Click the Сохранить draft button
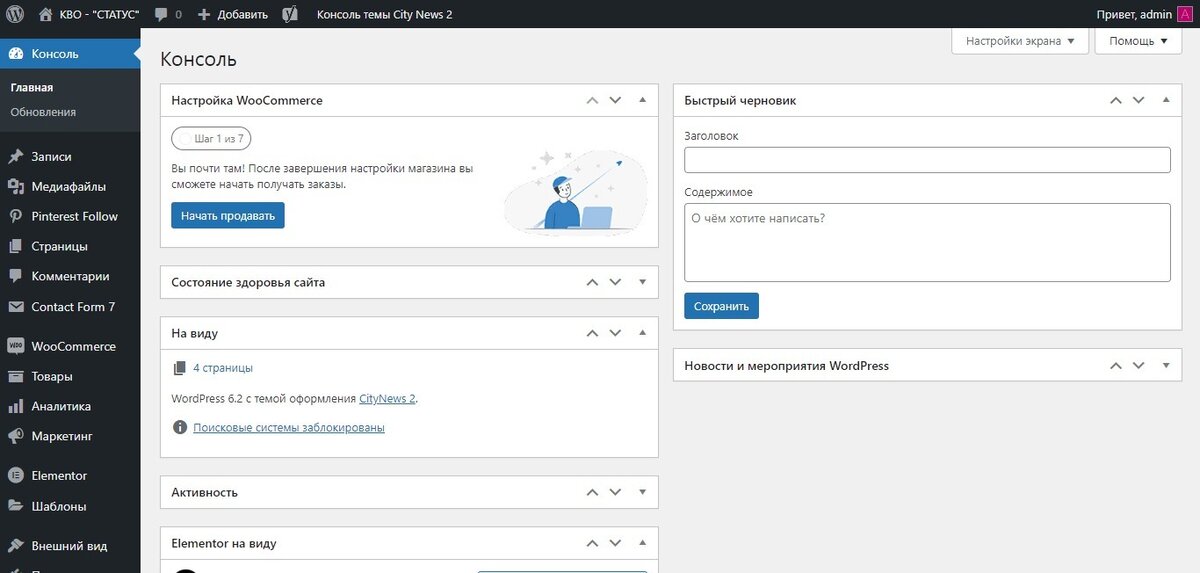Viewport: 1200px width, 573px height. (x=721, y=306)
